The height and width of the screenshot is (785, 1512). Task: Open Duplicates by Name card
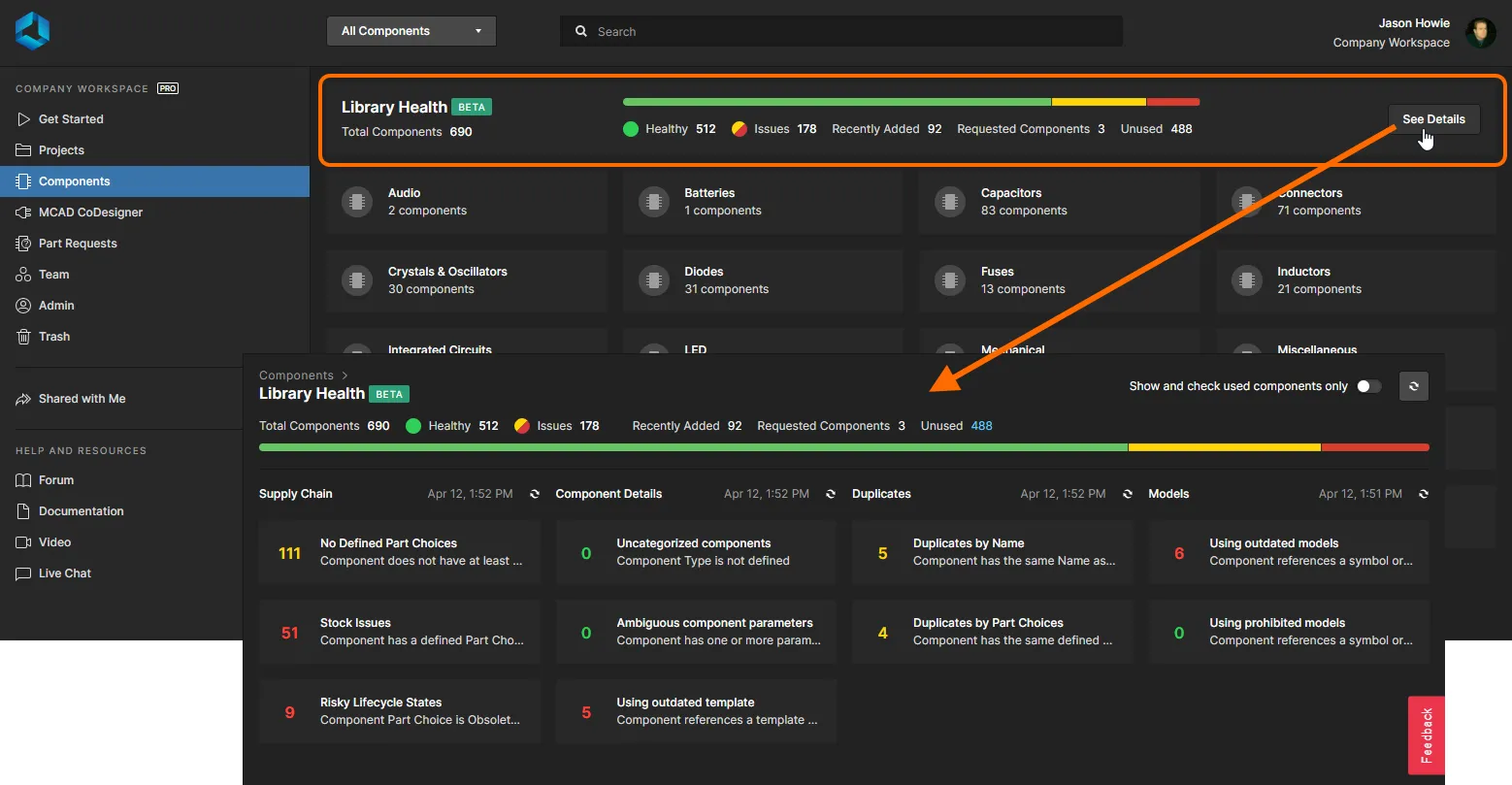993,553
